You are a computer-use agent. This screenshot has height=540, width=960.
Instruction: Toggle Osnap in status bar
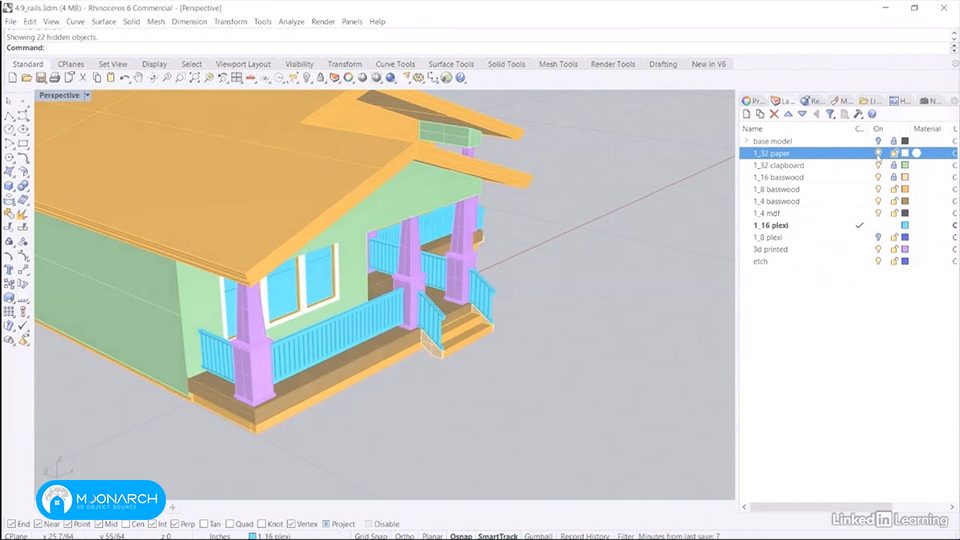(x=461, y=536)
